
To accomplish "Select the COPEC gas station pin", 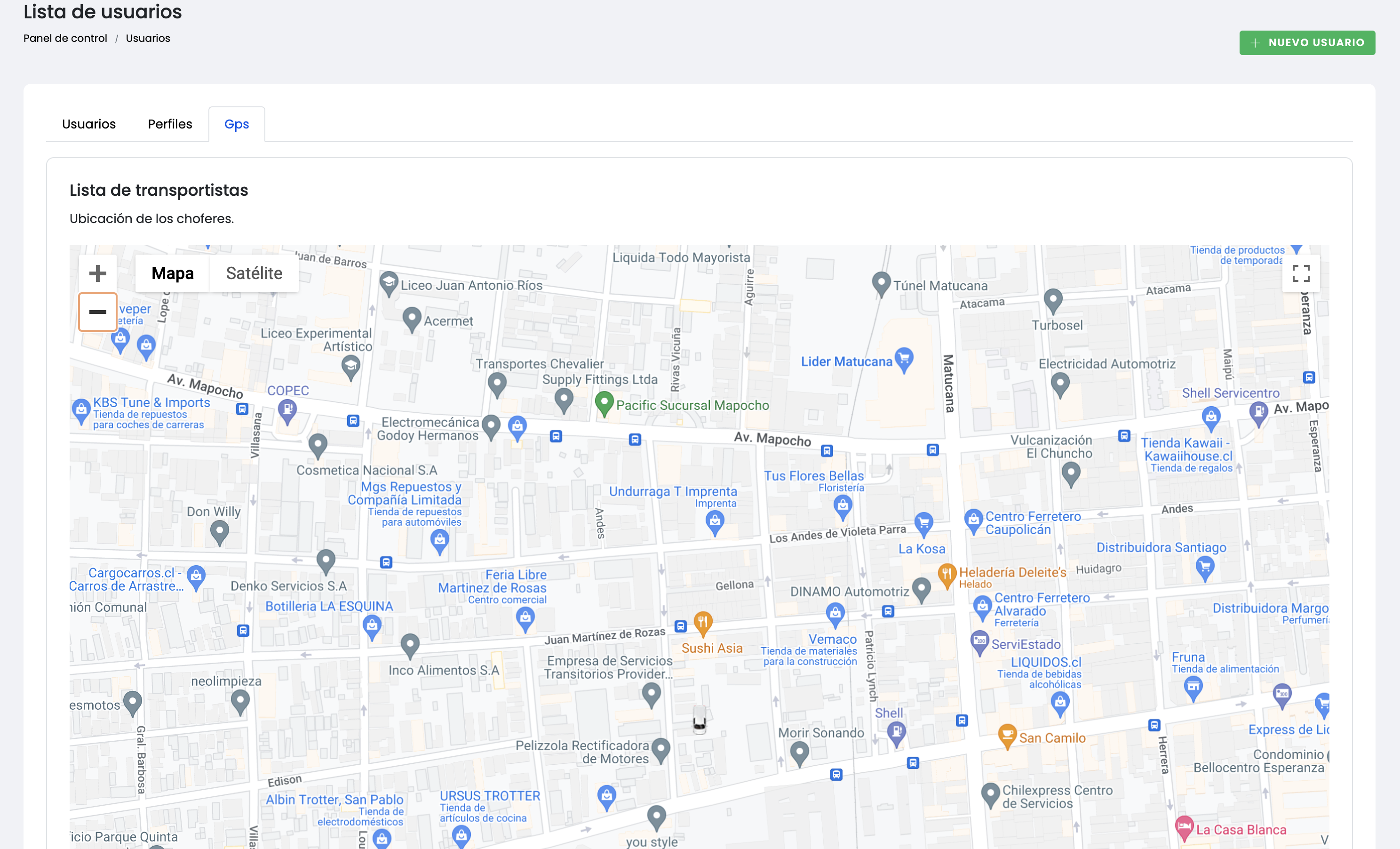I will coord(287,412).
